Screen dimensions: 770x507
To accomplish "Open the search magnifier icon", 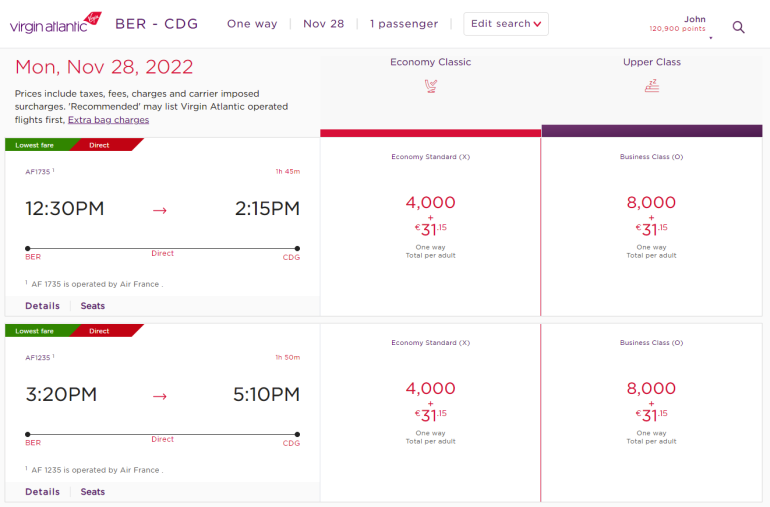I will 739,27.
